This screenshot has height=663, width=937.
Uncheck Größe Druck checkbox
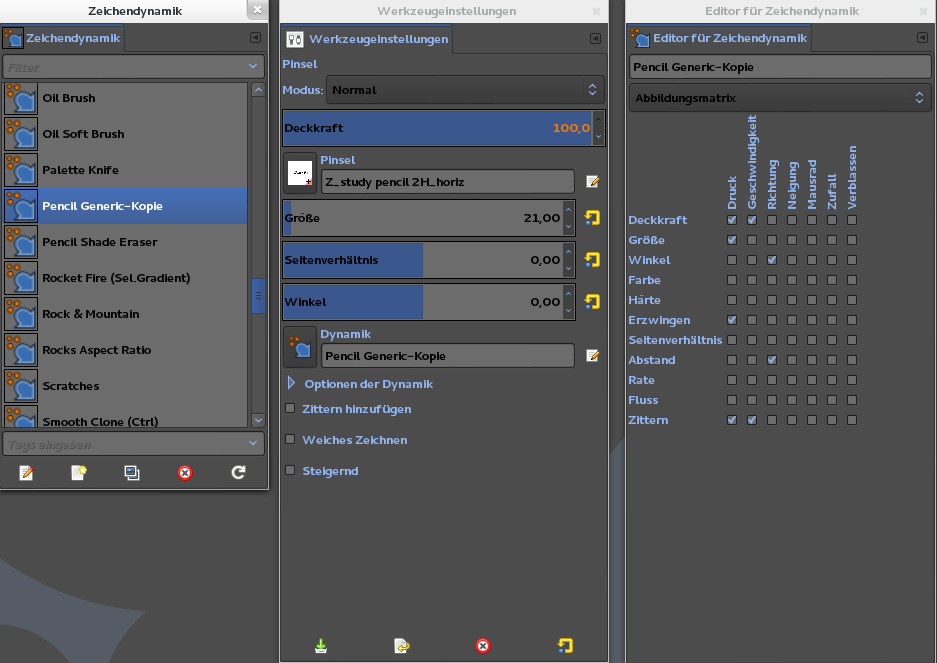click(732, 240)
